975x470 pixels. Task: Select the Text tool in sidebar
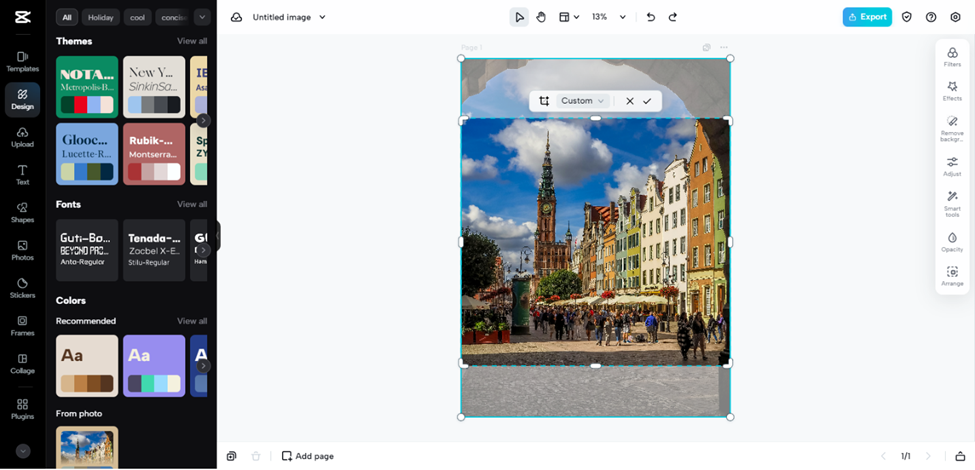pyautogui.click(x=22, y=175)
